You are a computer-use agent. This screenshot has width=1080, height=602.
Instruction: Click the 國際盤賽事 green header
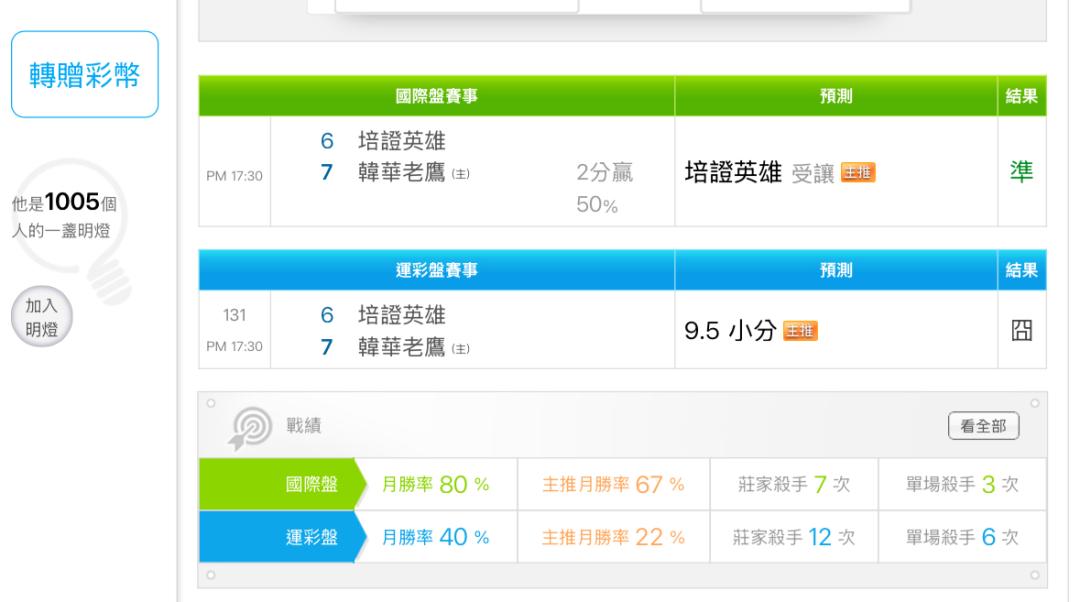(436, 96)
